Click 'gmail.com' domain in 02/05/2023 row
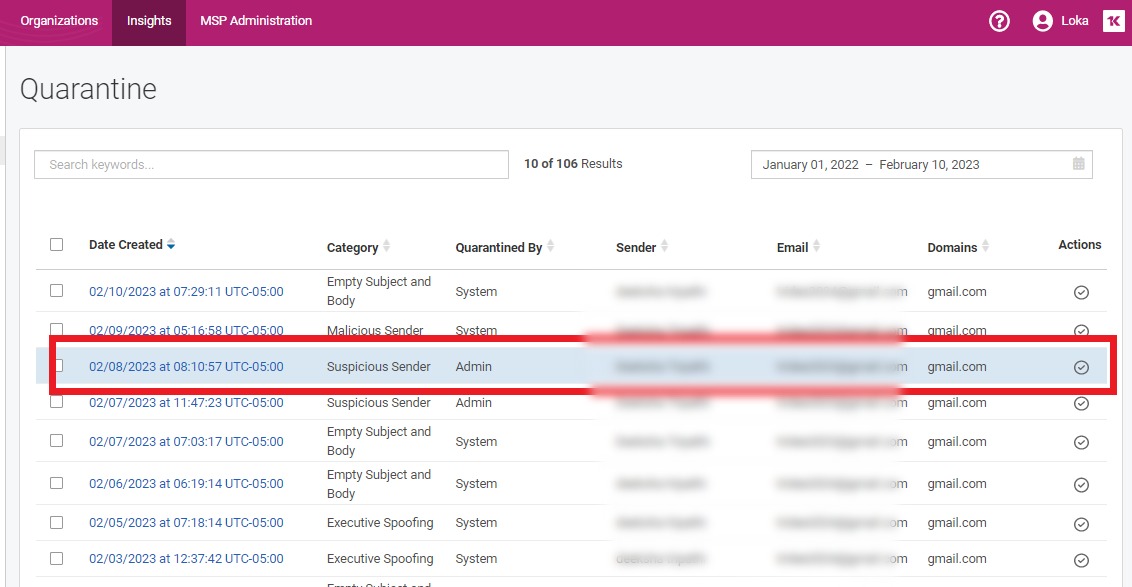Image resolution: width=1132 pixels, height=587 pixels. [957, 523]
